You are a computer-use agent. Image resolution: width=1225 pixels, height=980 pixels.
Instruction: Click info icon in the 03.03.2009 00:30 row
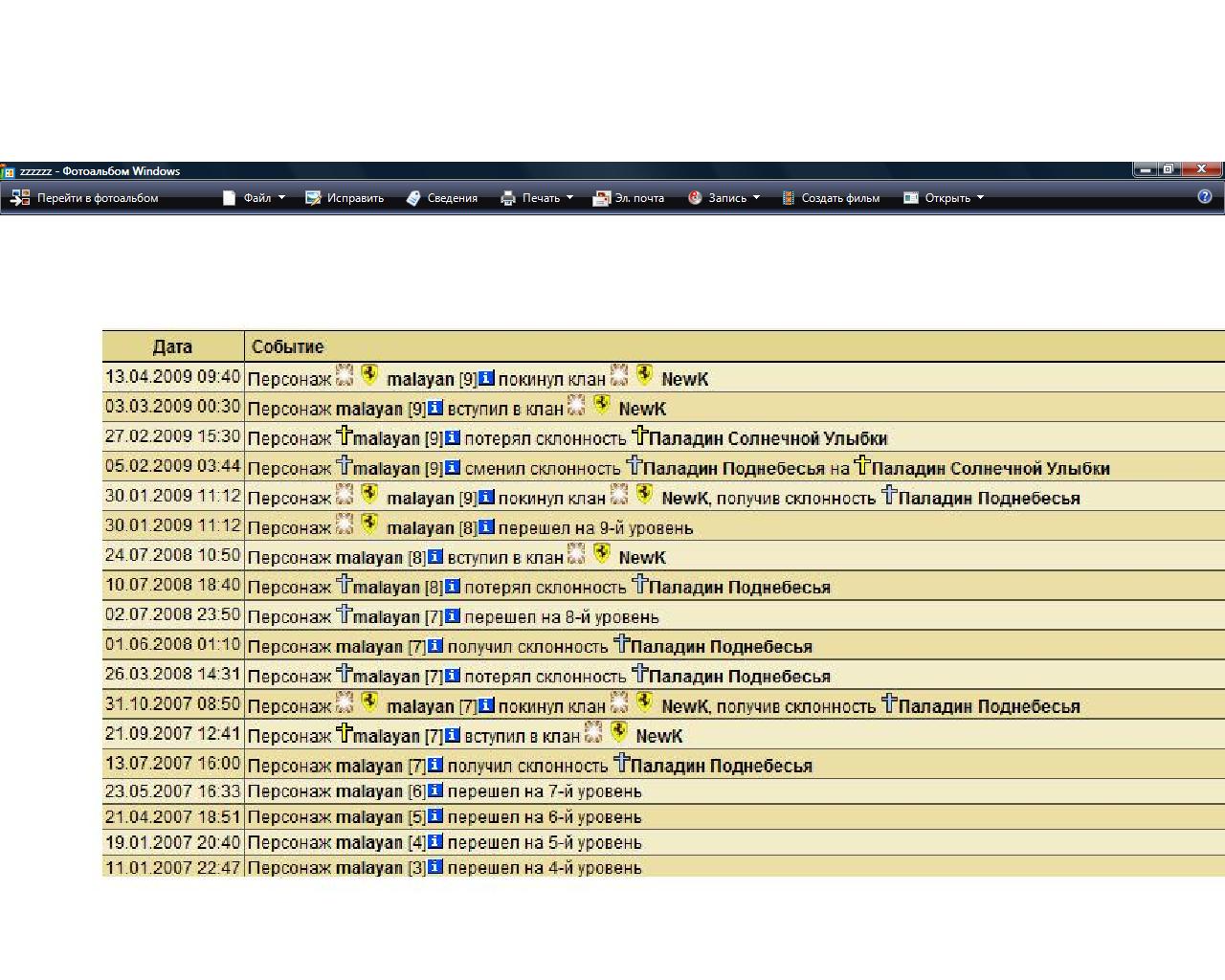435,408
